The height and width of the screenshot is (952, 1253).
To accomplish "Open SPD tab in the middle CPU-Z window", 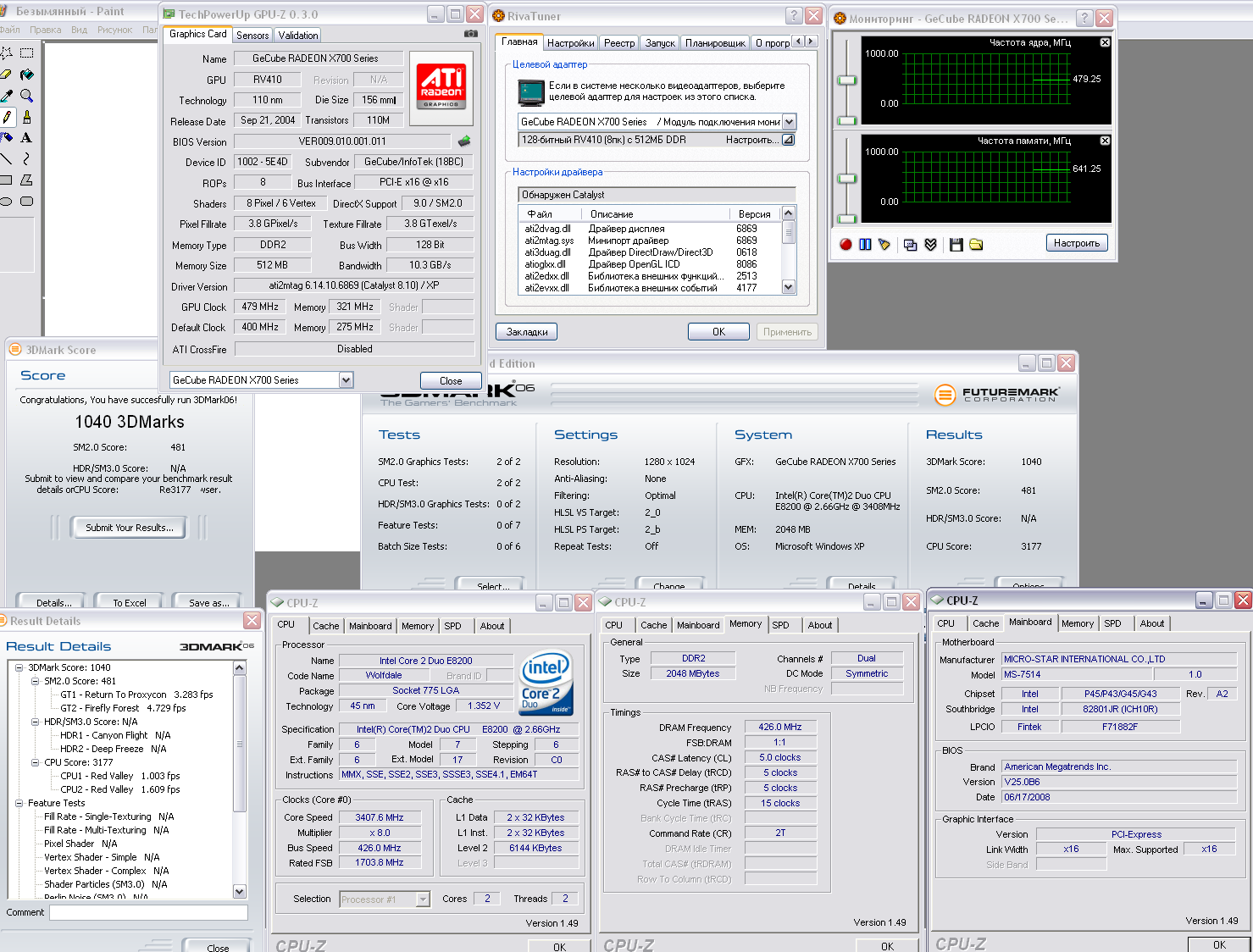I will click(x=780, y=625).
